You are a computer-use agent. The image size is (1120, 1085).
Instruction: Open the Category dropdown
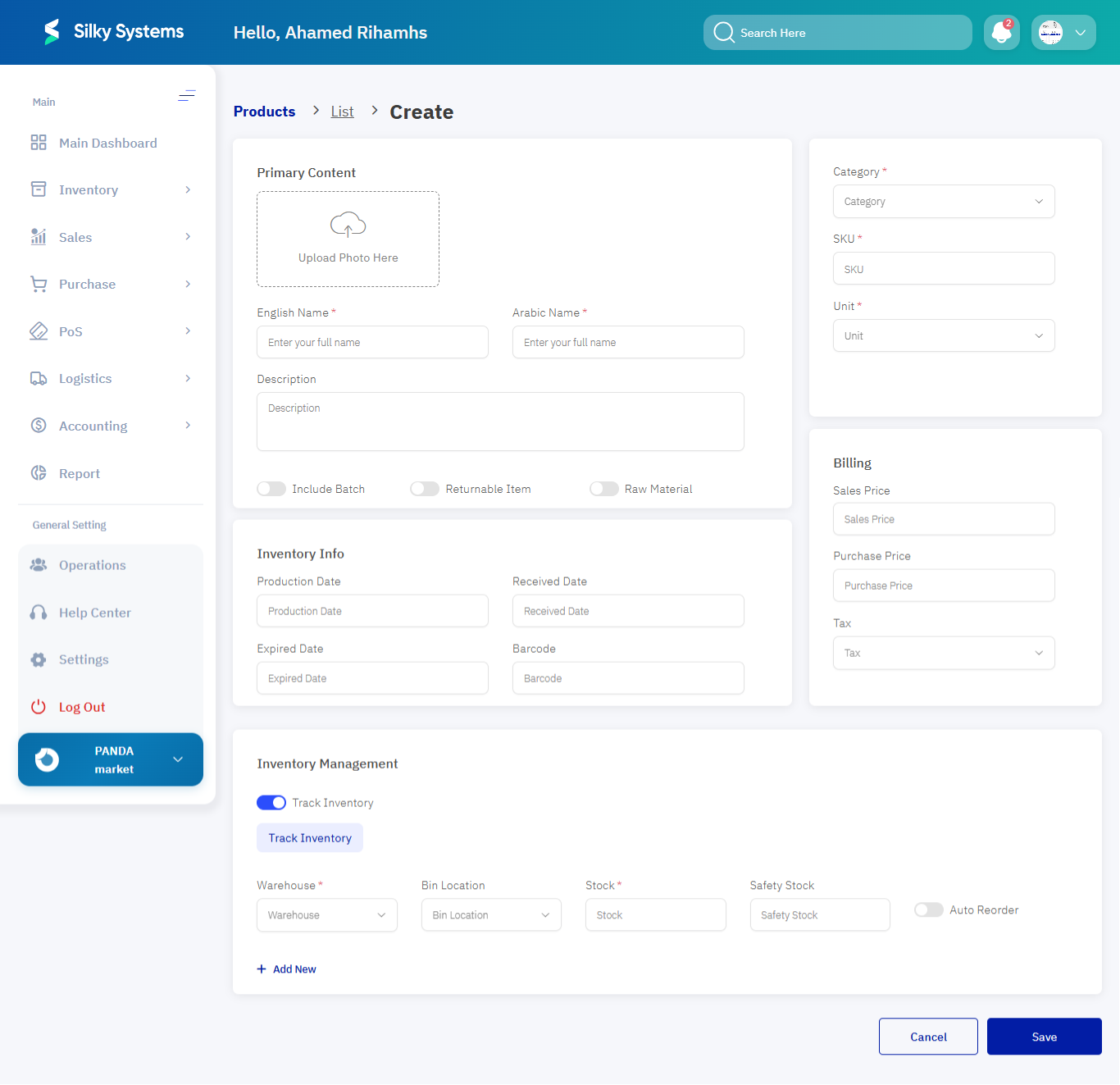point(943,201)
